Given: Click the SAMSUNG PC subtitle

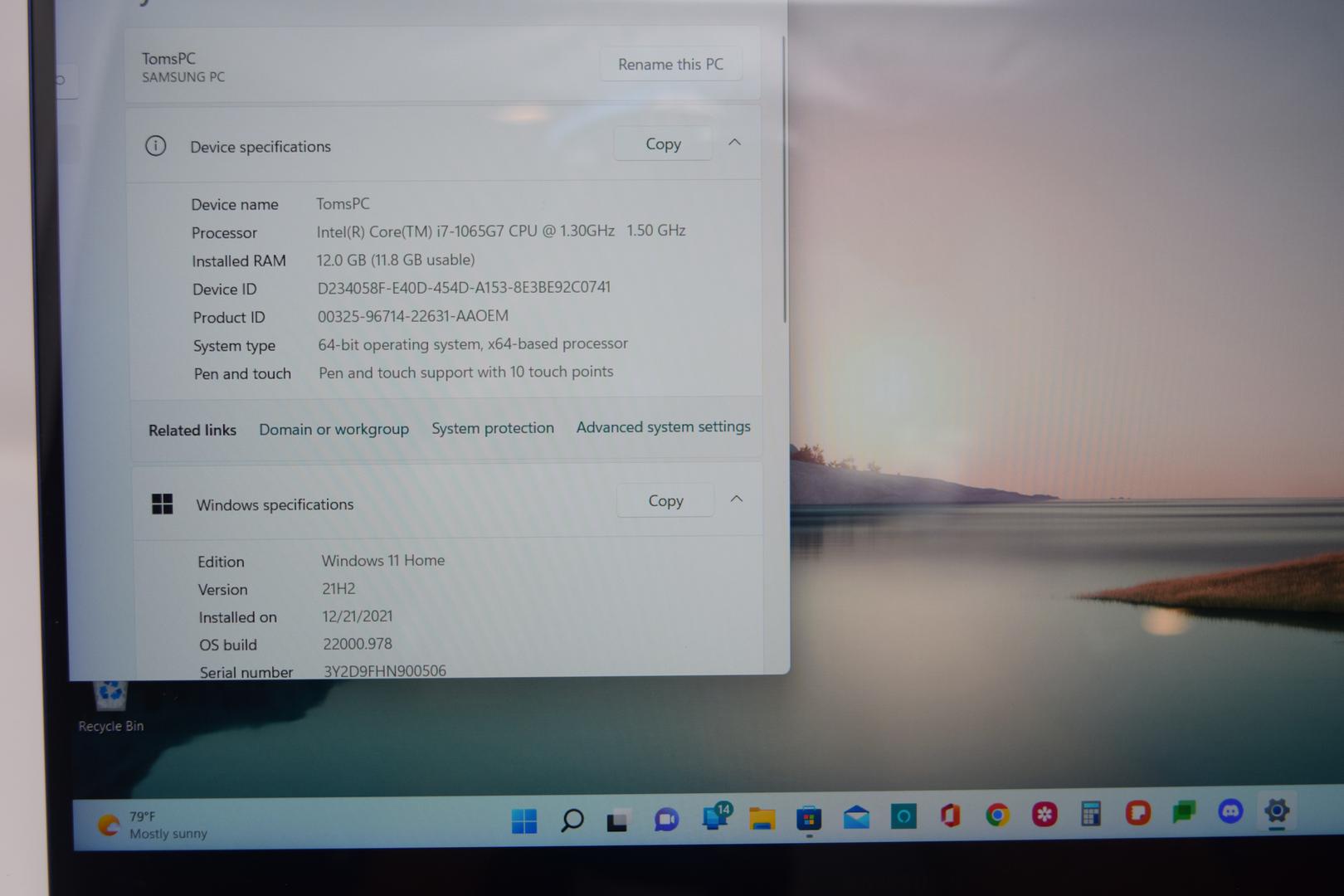Looking at the screenshot, I should [183, 77].
